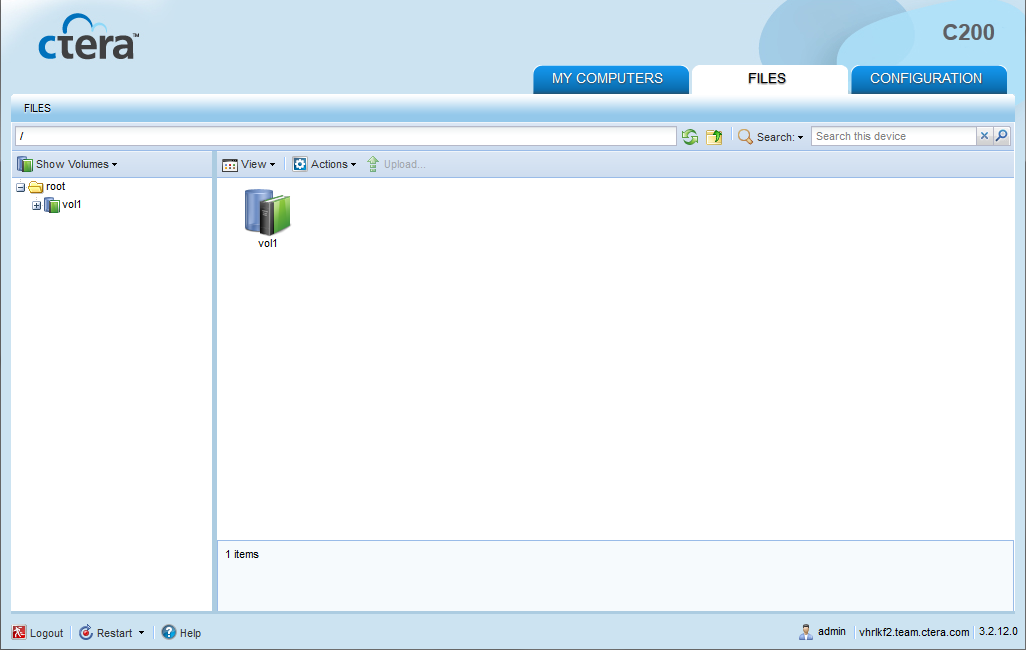Click the Restart target icon

click(86, 632)
